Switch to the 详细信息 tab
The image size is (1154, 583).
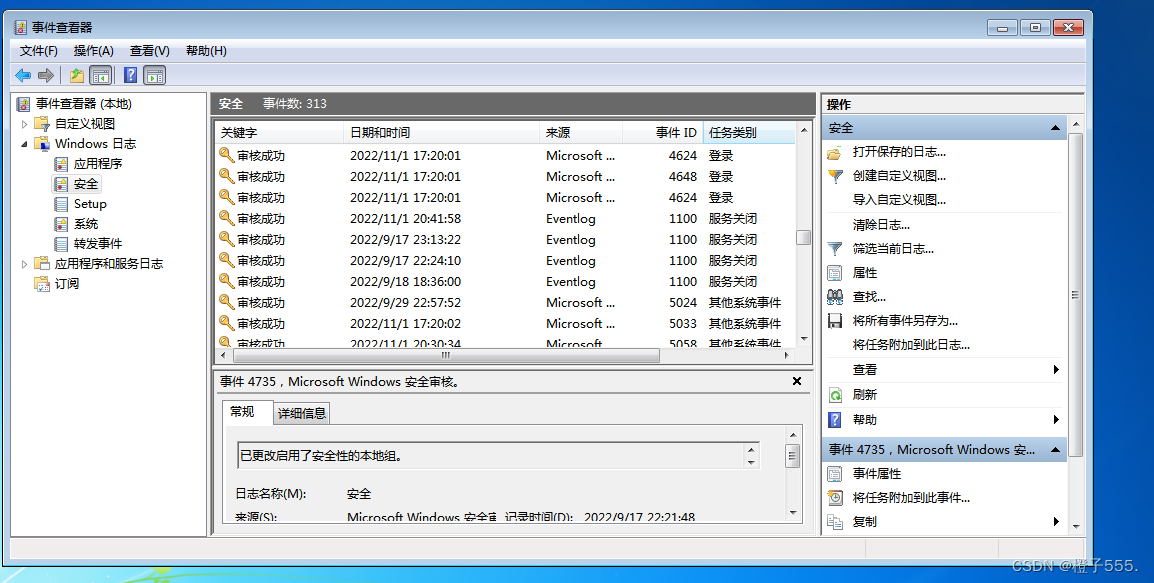pyautogui.click(x=302, y=414)
